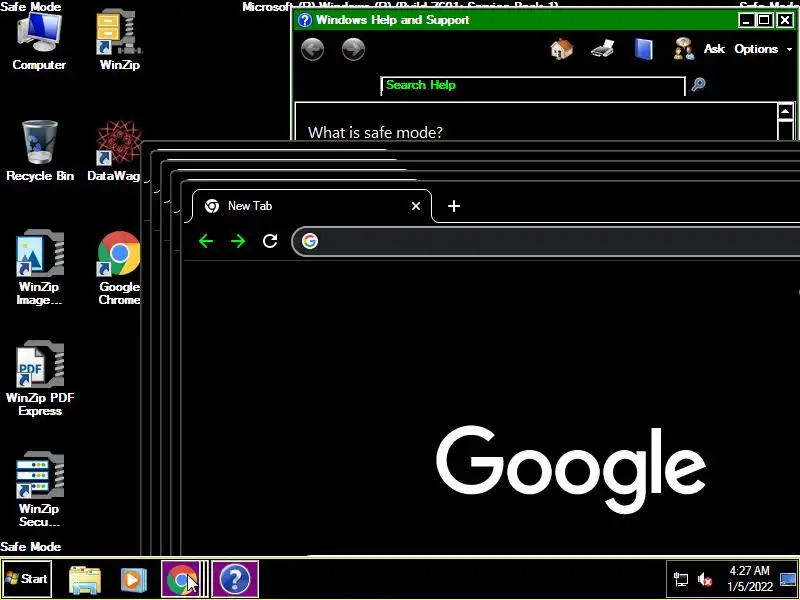
Task: Click the Google logo on the new tab page
Action: click(571, 469)
